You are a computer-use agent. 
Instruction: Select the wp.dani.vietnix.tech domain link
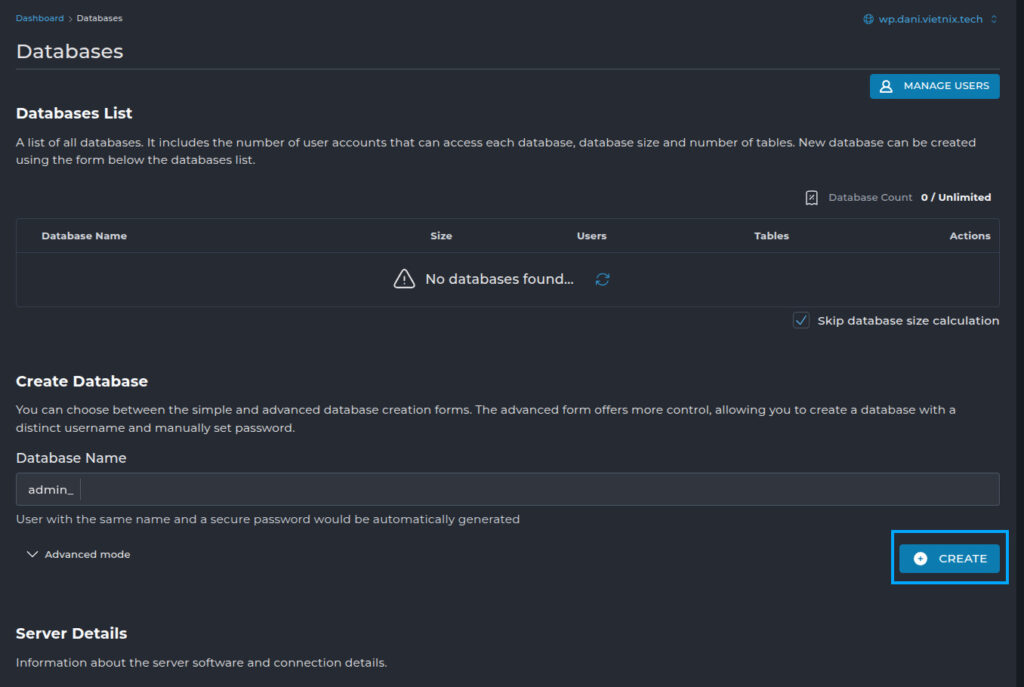click(930, 19)
